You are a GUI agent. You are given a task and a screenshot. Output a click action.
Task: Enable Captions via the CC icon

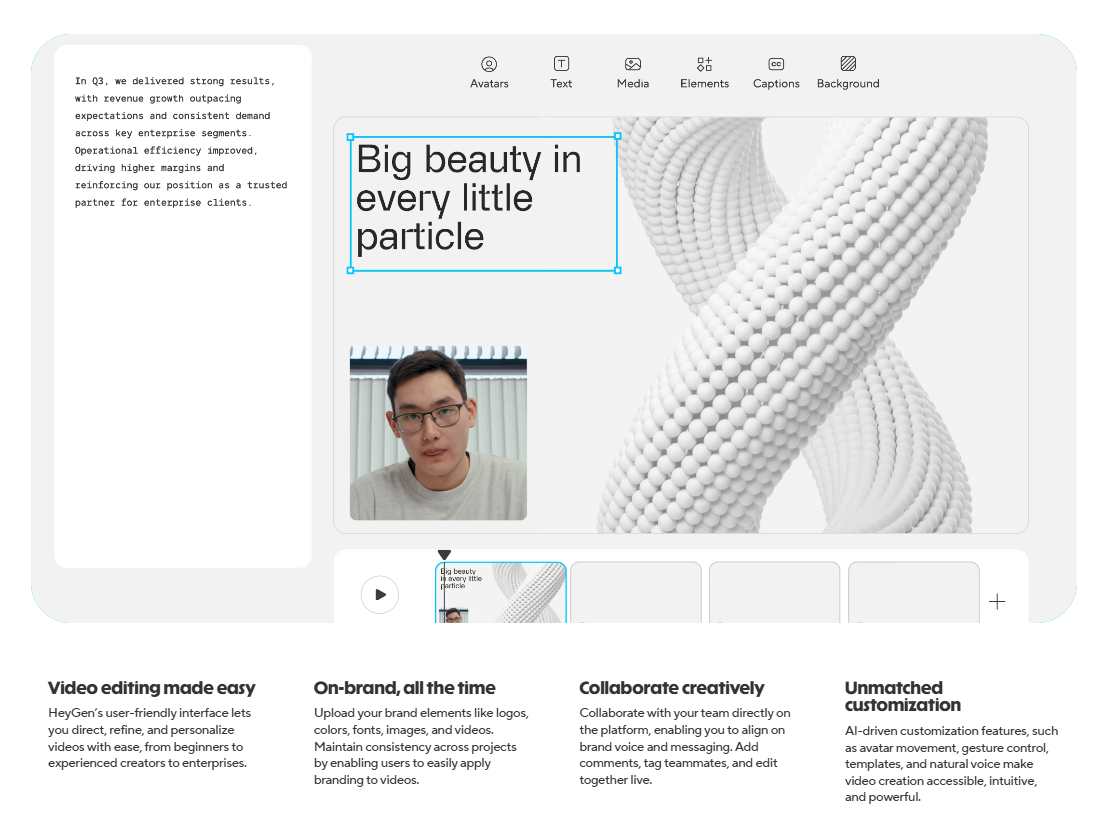[776, 64]
